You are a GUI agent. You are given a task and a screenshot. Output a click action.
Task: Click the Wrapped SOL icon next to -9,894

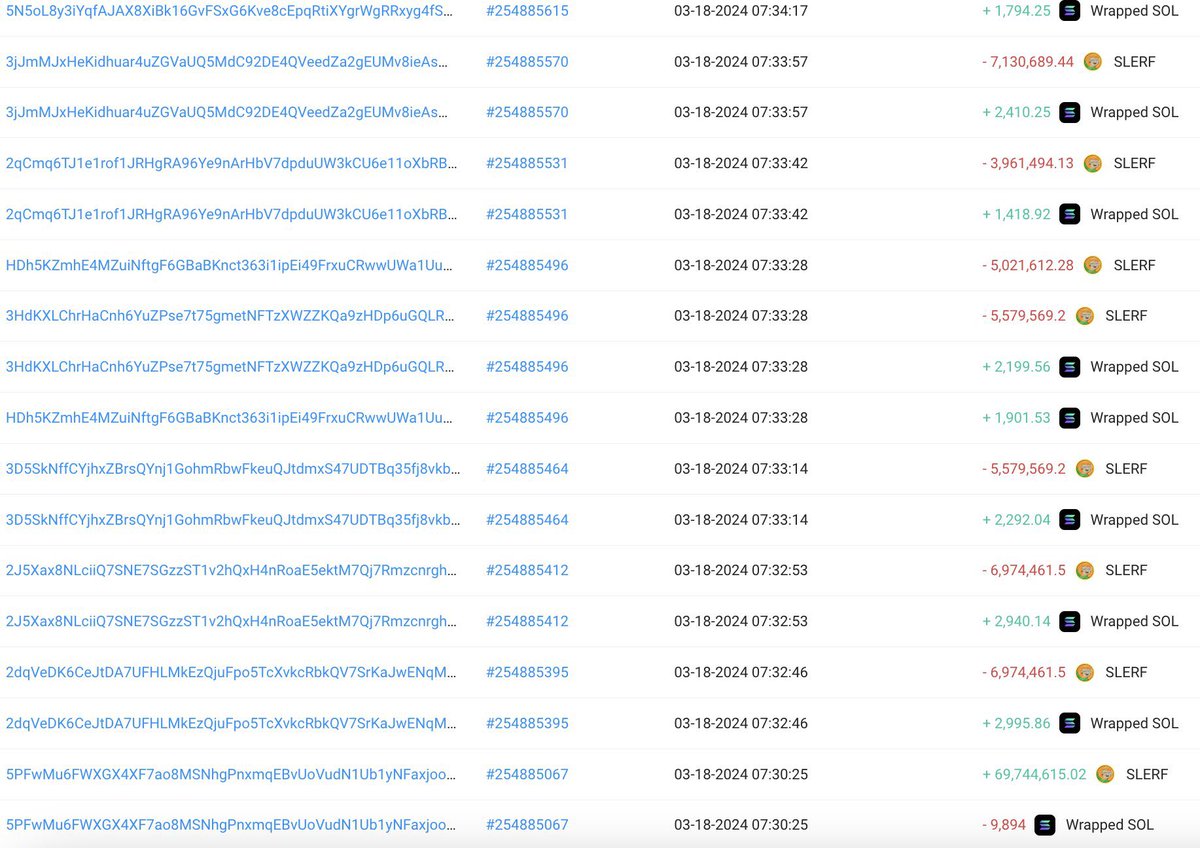1045,825
